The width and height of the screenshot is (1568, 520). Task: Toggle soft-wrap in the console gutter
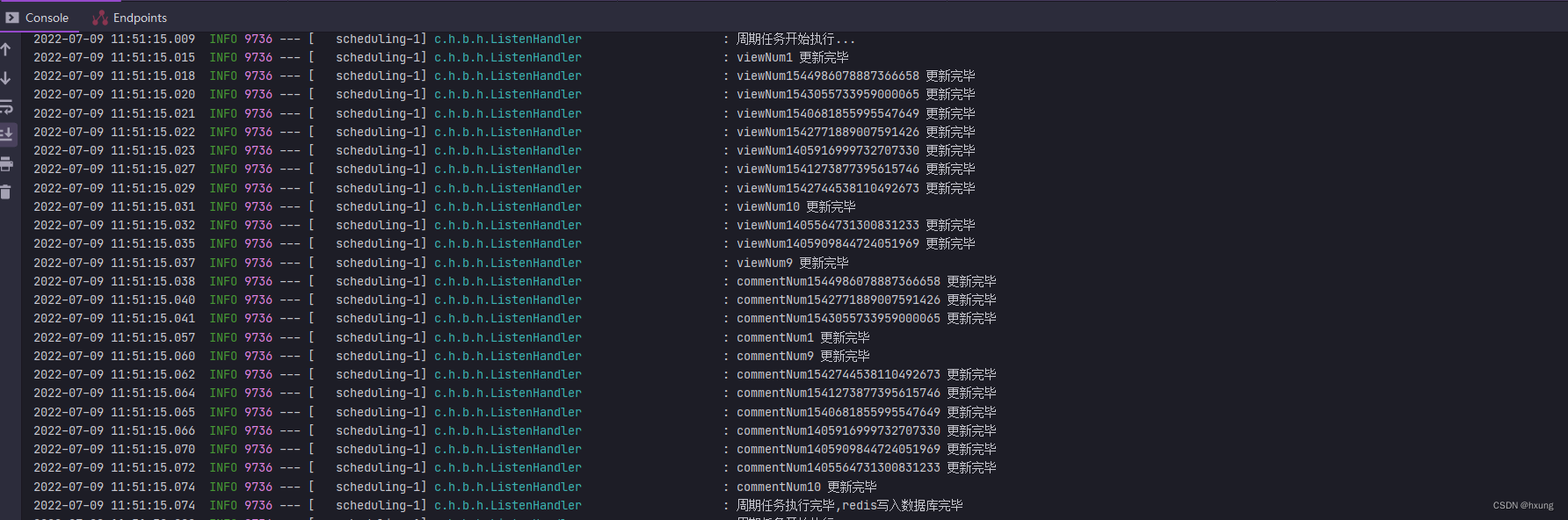(6, 107)
